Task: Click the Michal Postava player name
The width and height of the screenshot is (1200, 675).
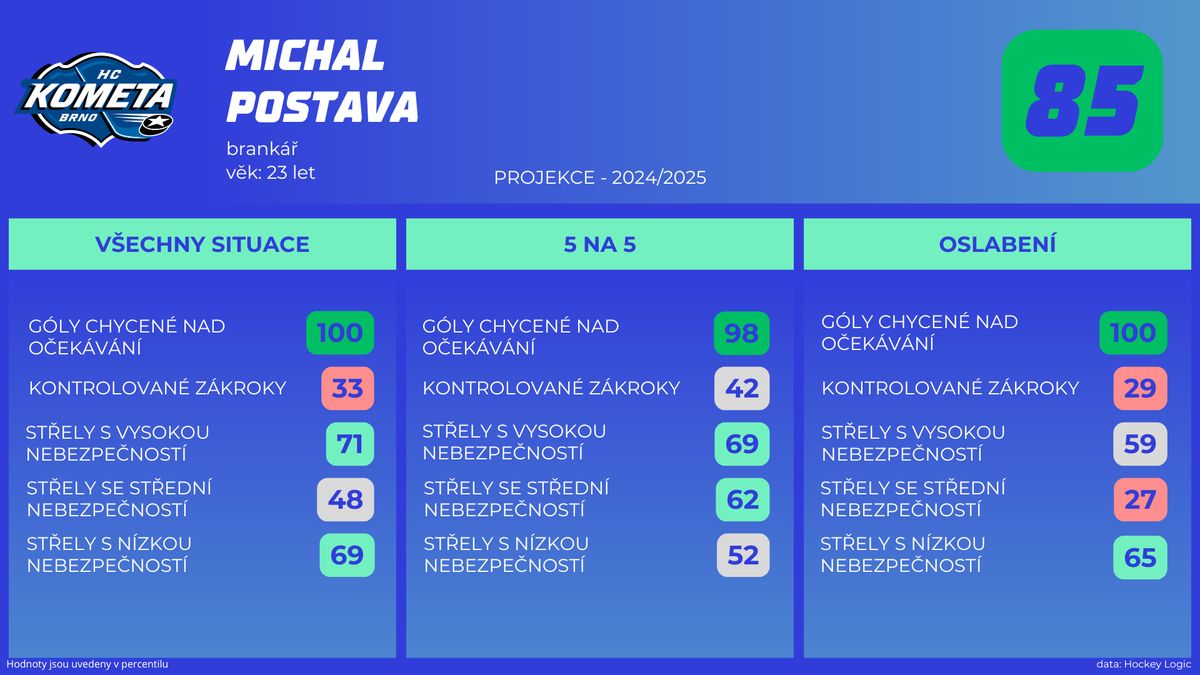Action: tap(322, 80)
